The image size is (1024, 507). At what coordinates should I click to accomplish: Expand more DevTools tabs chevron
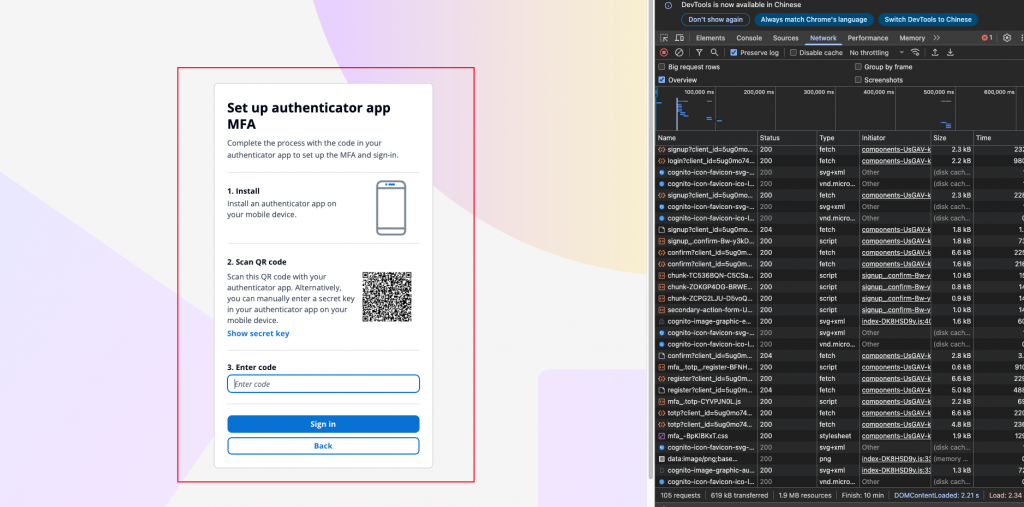click(x=936, y=38)
